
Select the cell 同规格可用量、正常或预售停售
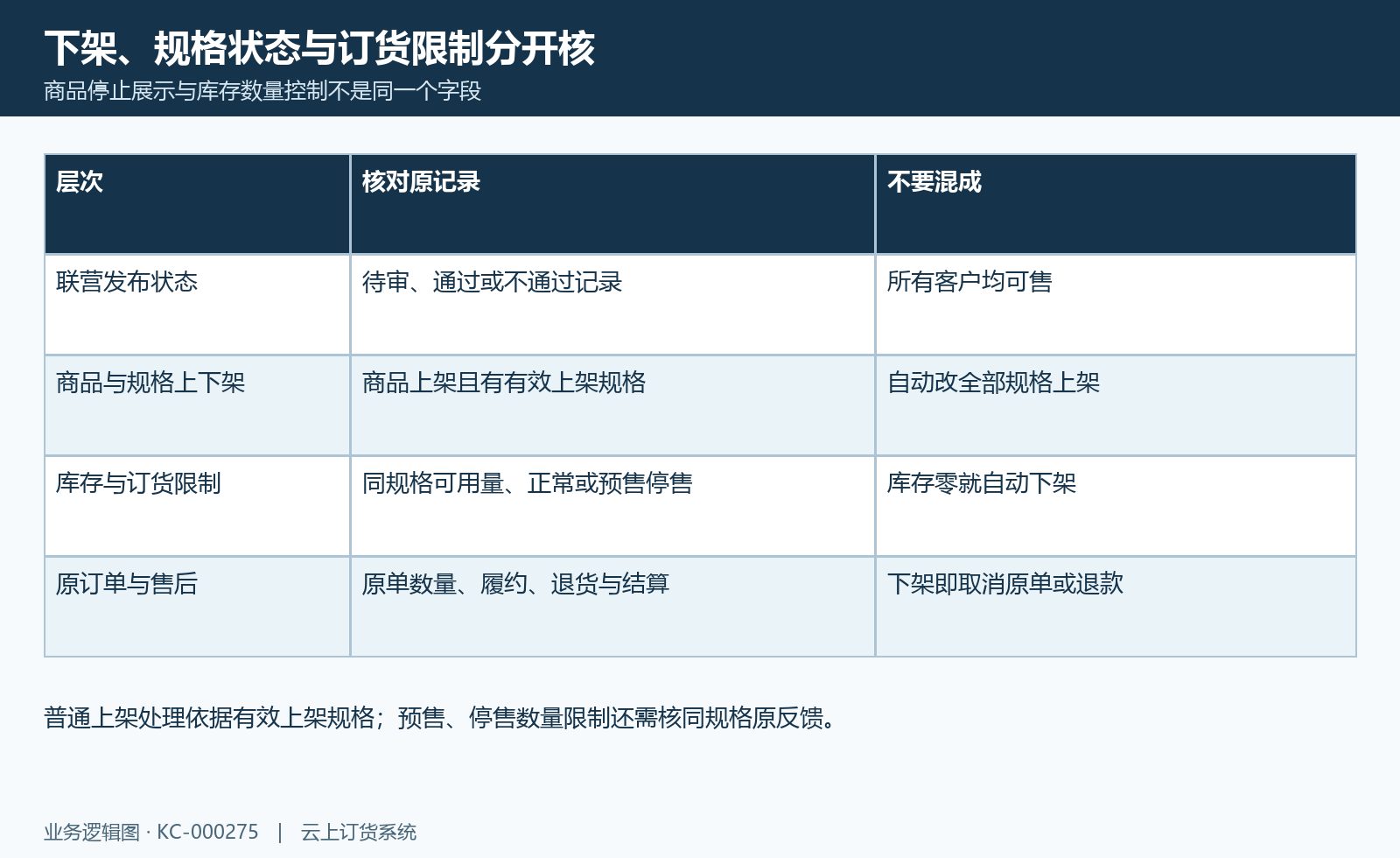pos(612,506)
